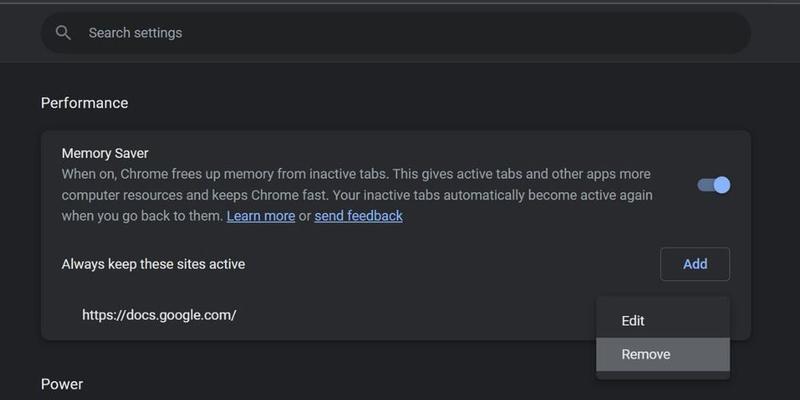The width and height of the screenshot is (800, 400).
Task: Click empty space right of docs.google.com entry
Action: (x=408, y=315)
